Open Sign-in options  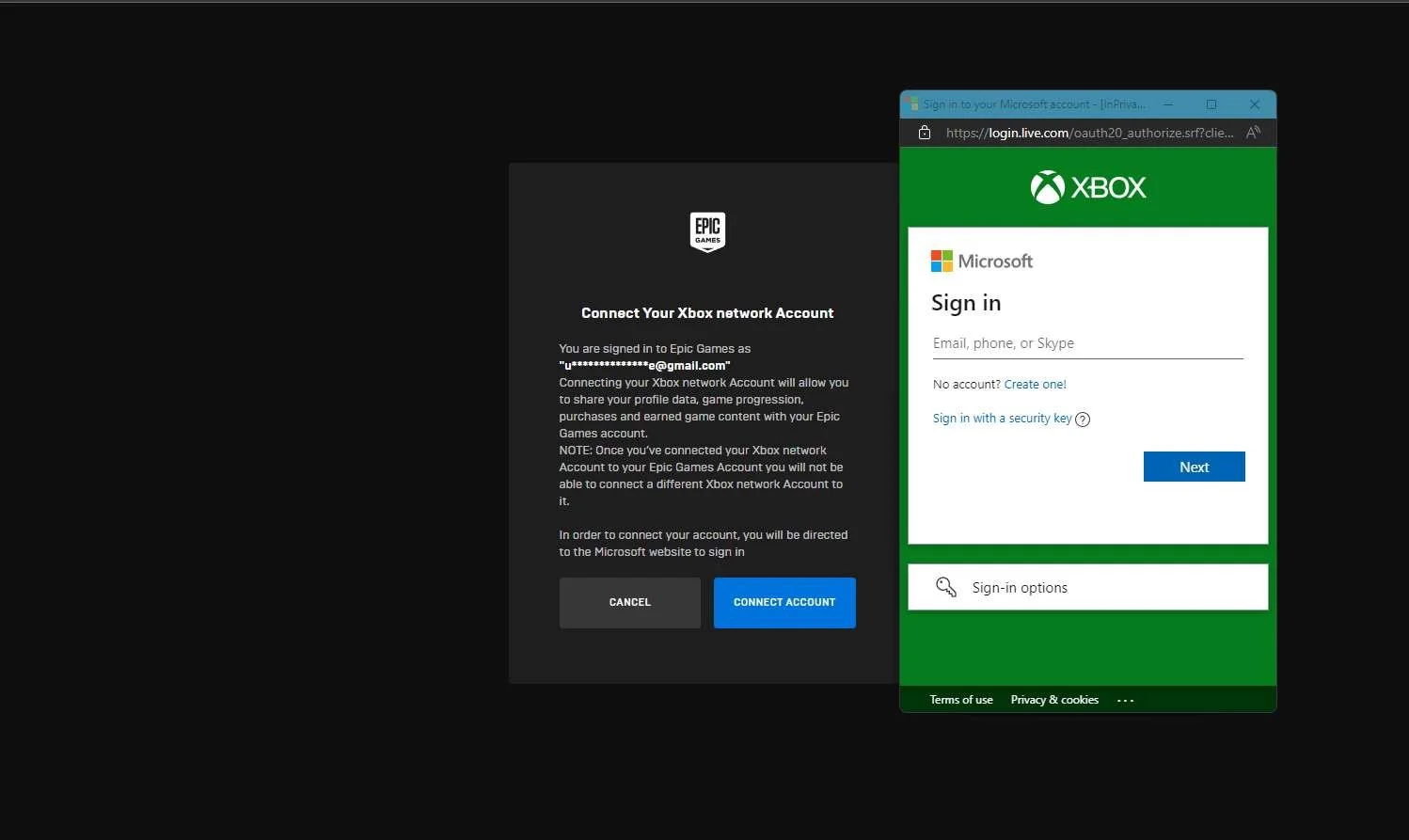[x=1087, y=587]
